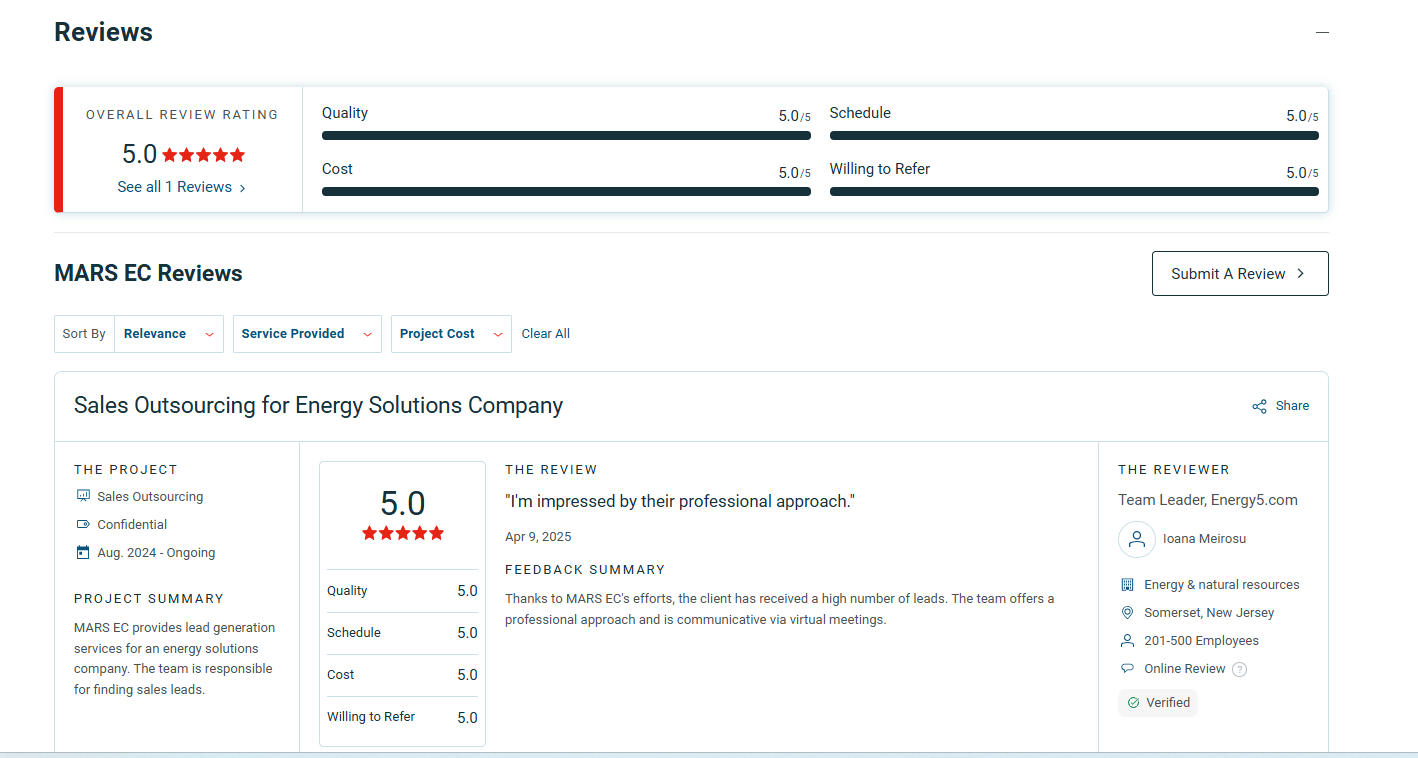Click the person icon beside 201-500 Employees
The width and height of the screenshot is (1418, 758).
pyautogui.click(x=1127, y=640)
